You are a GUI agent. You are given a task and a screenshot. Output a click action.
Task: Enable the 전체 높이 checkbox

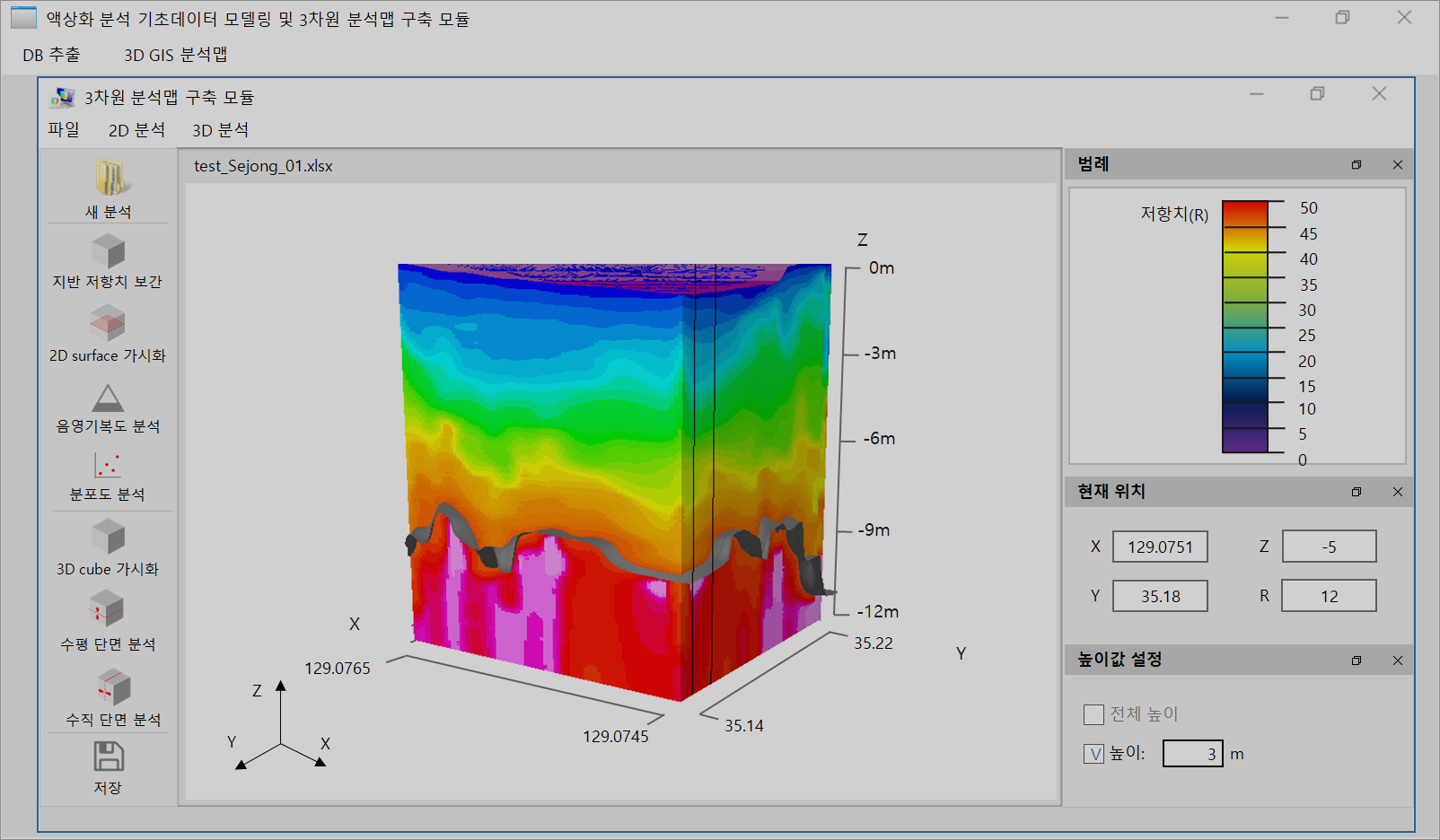tap(1093, 714)
